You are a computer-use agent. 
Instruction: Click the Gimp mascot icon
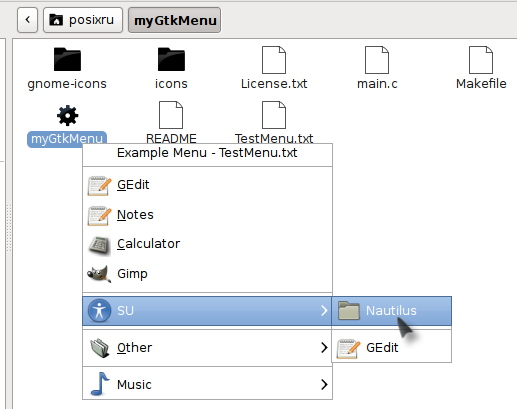click(x=99, y=274)
